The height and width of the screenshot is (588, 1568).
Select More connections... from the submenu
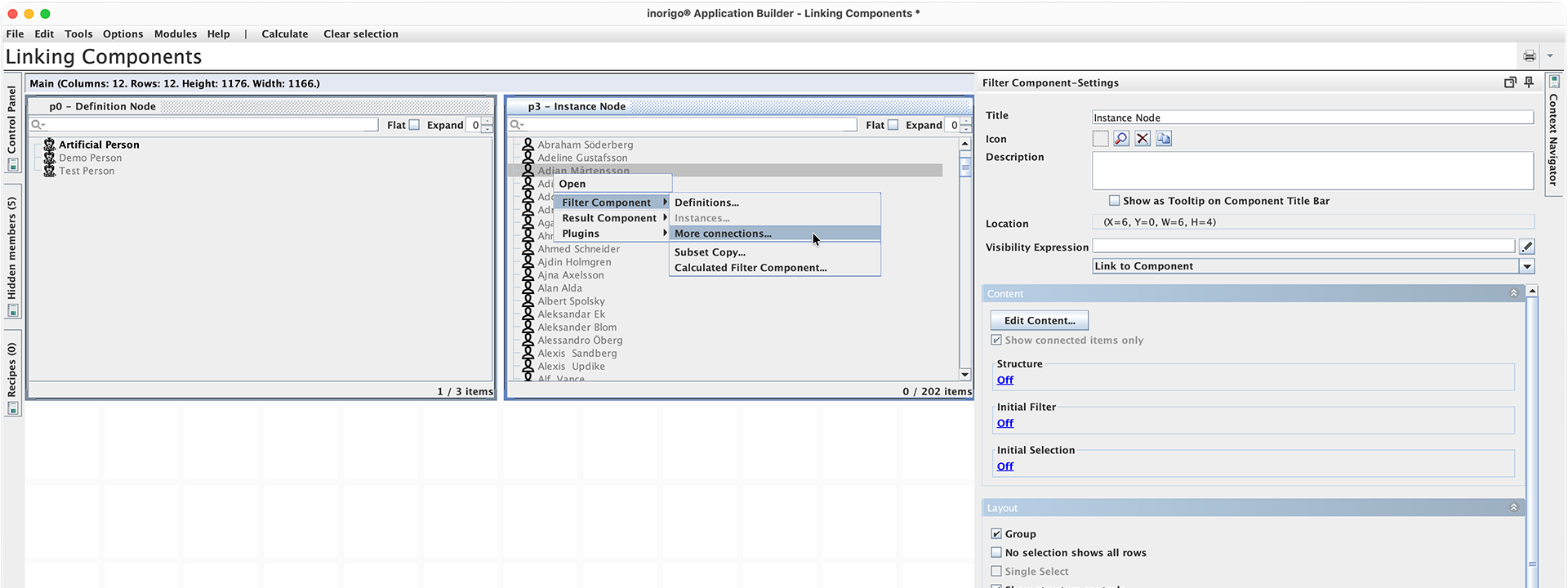[723, 234]
